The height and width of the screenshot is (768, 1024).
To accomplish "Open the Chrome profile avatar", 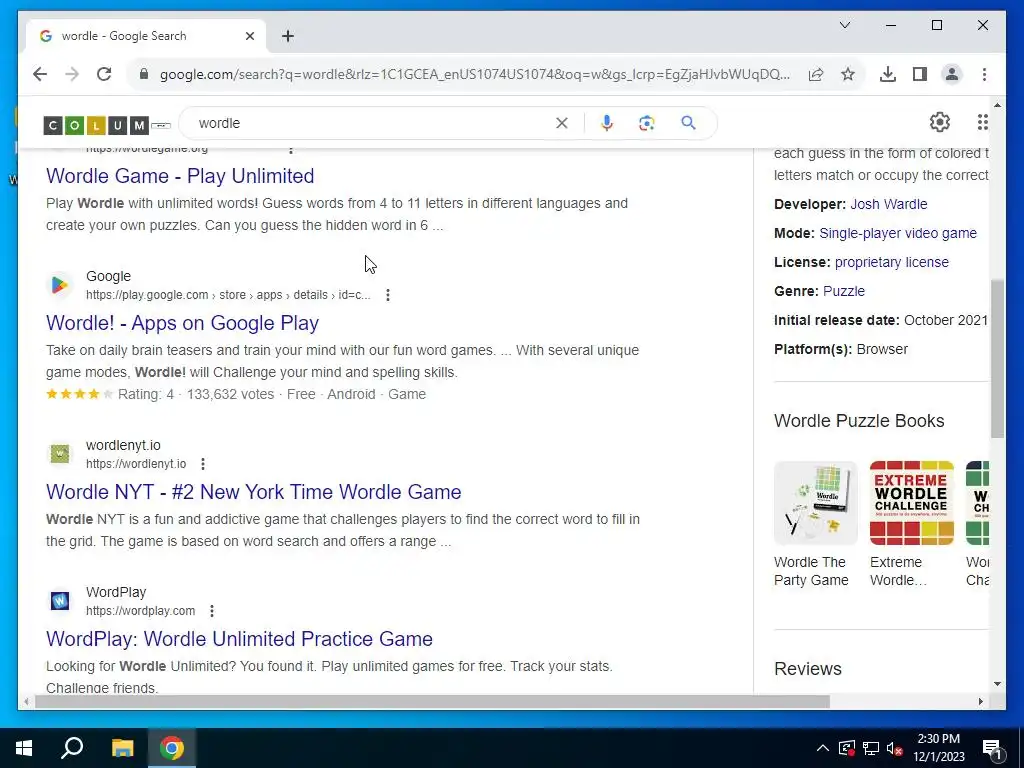I will click(952, 74).
